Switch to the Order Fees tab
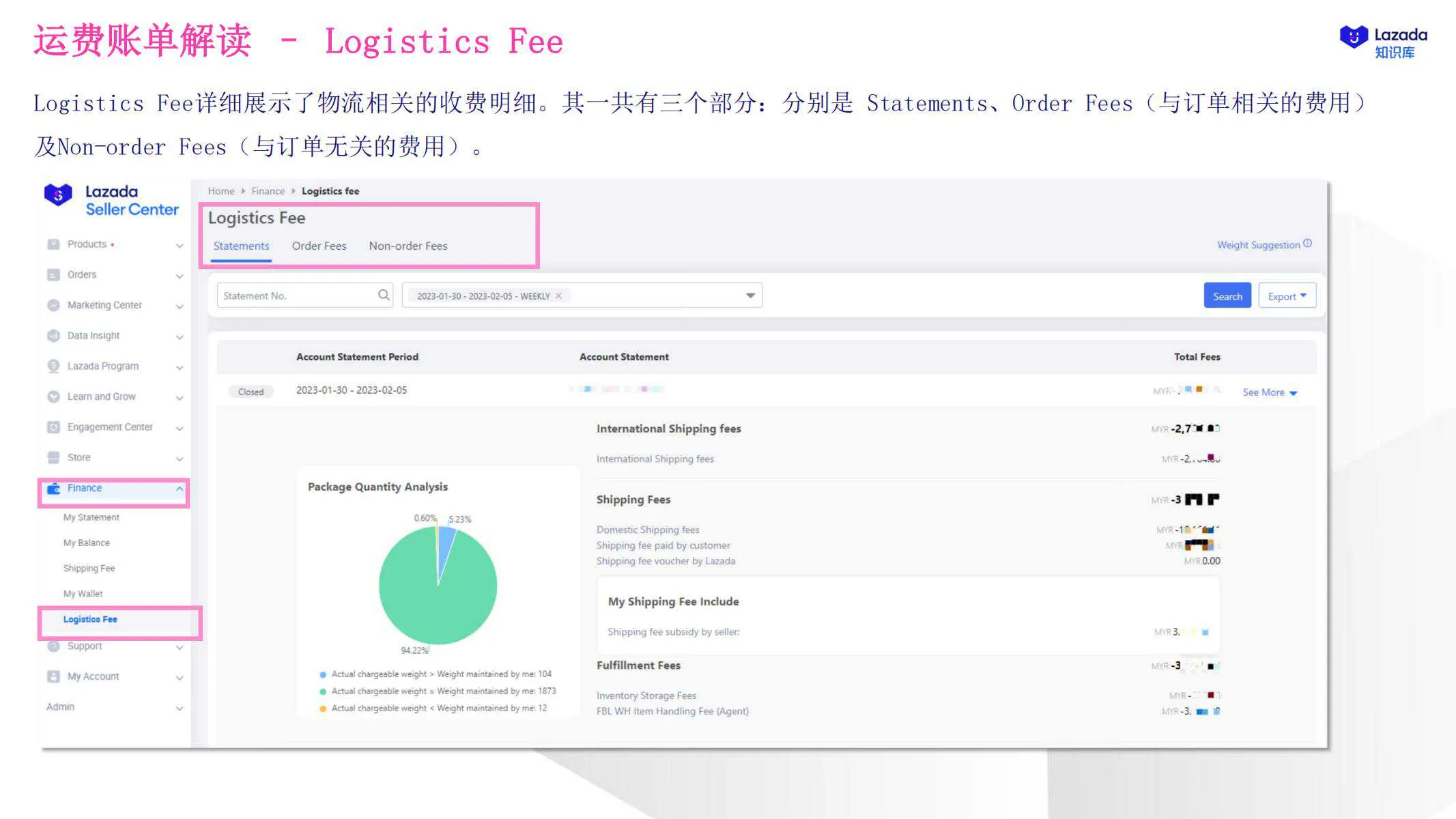1456x819 pixels. point(319,246)
